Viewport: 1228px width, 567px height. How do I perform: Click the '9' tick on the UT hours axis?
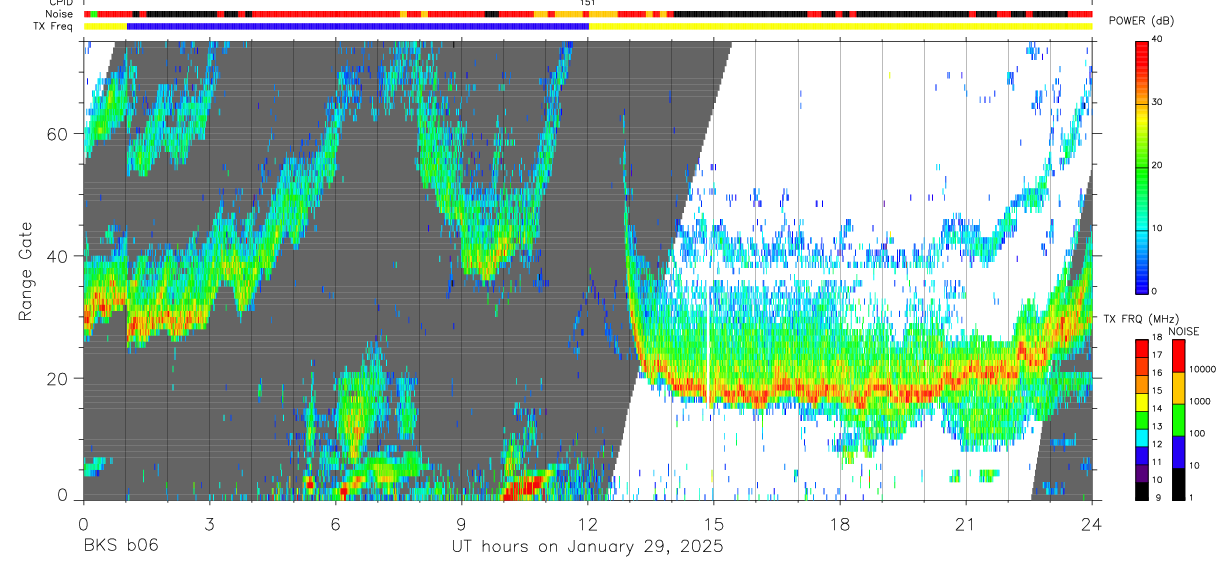click(461, 523)
